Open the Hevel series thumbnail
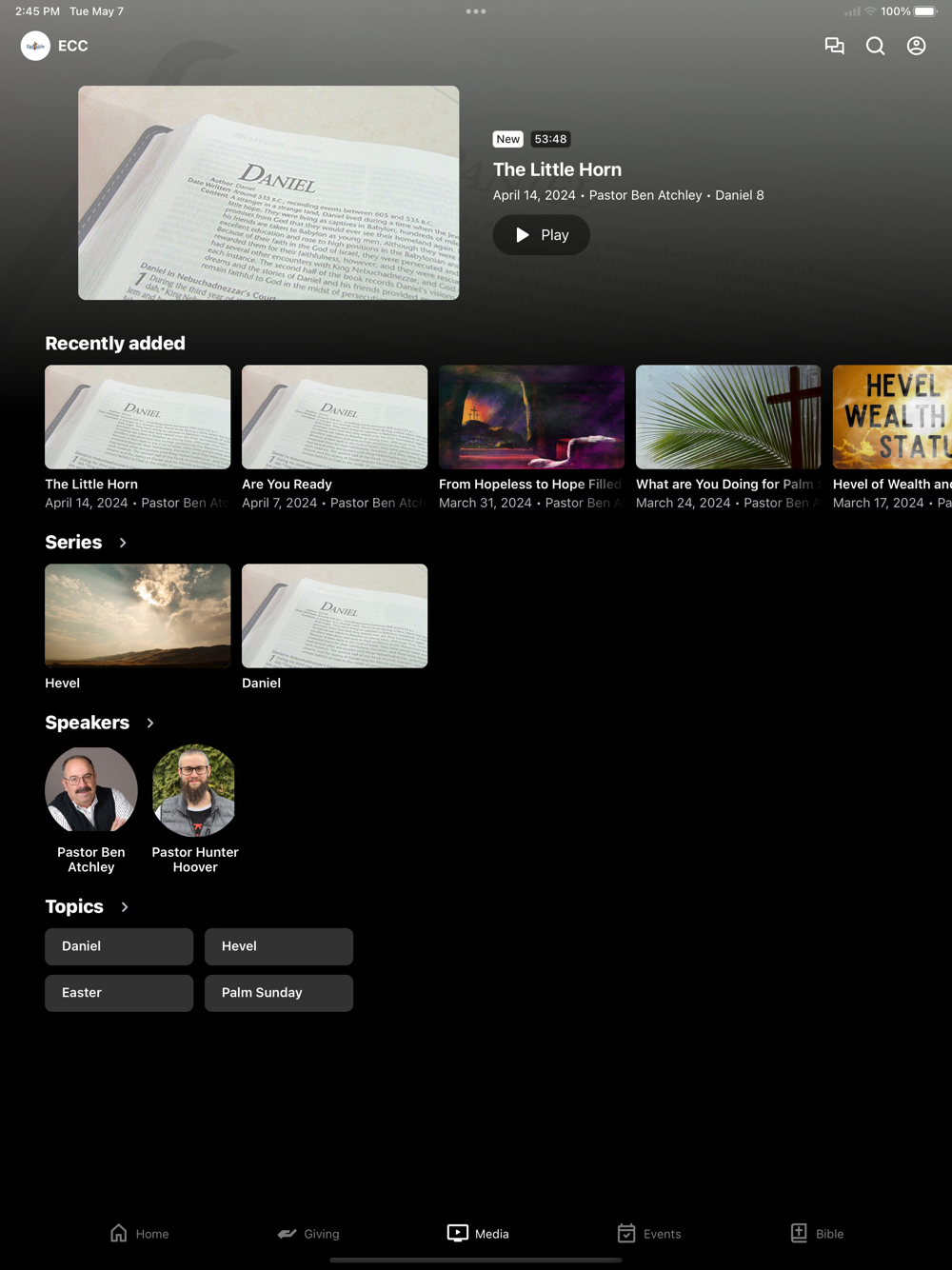 tap(138, 616)
